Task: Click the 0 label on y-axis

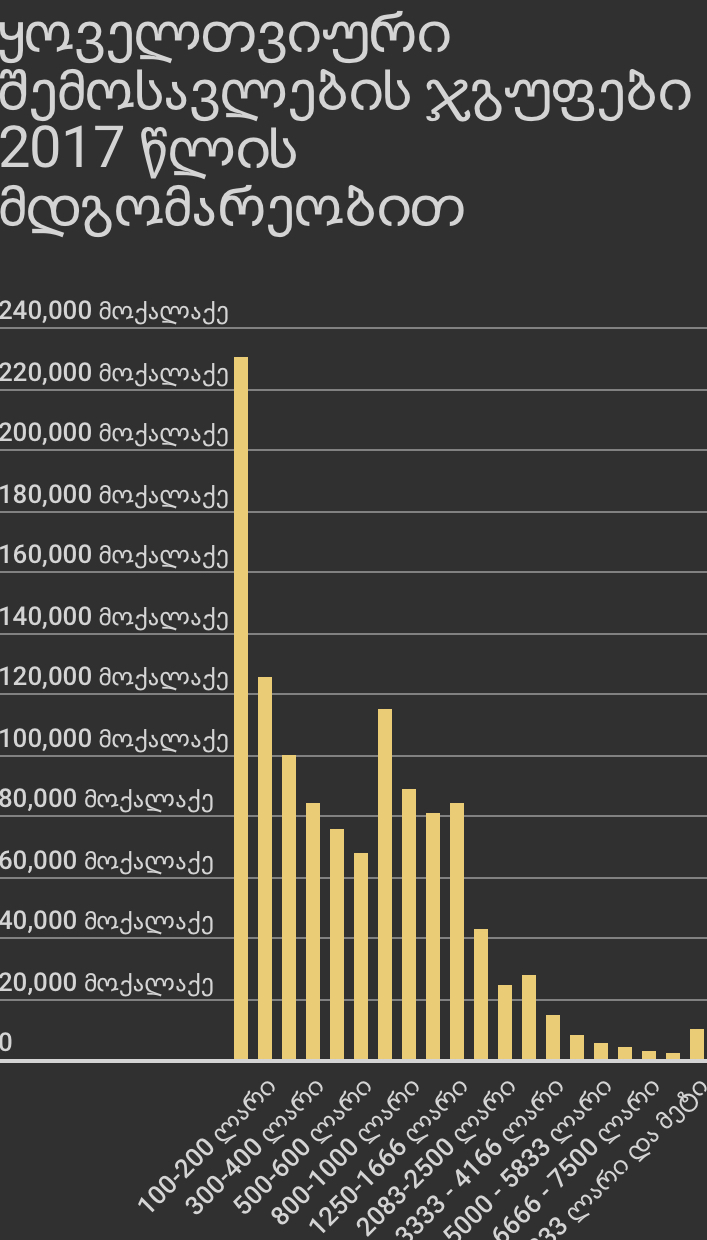Action: [x=6, y=1044]
